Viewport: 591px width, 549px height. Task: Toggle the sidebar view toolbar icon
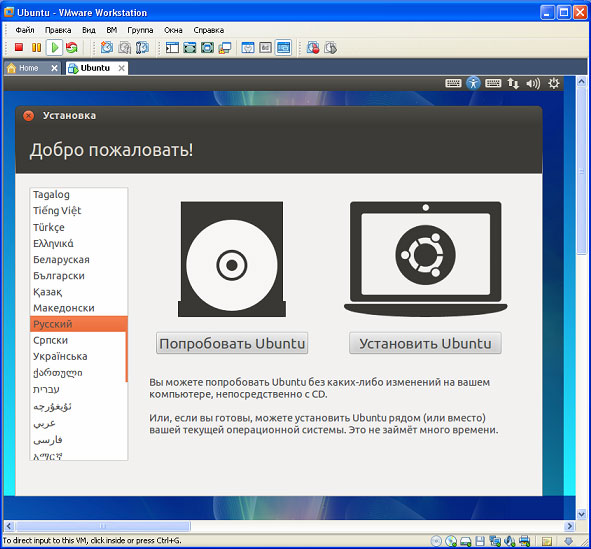click(172, 47)
